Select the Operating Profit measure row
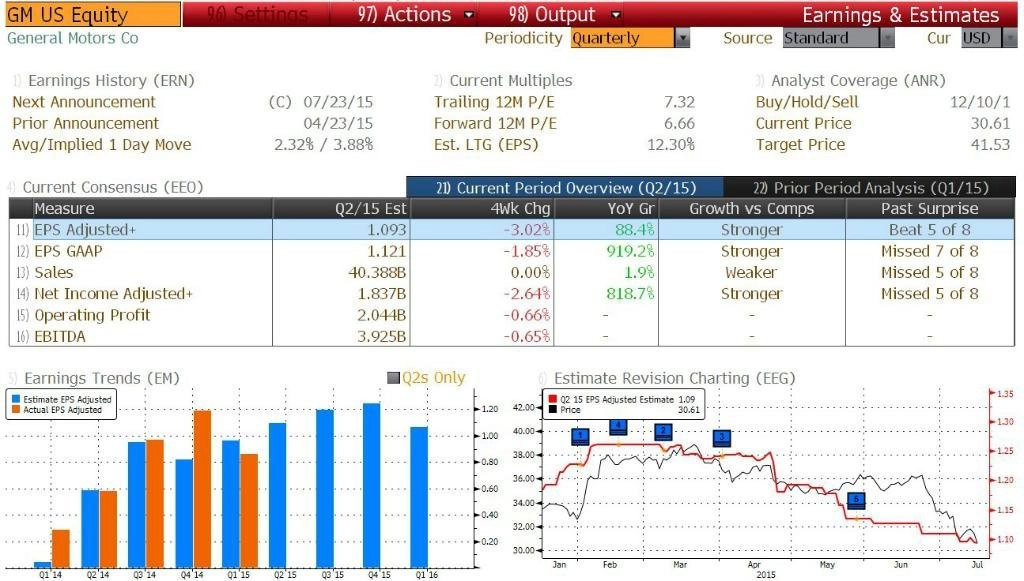The image size is (1024, 581). [x=512, y=315]
